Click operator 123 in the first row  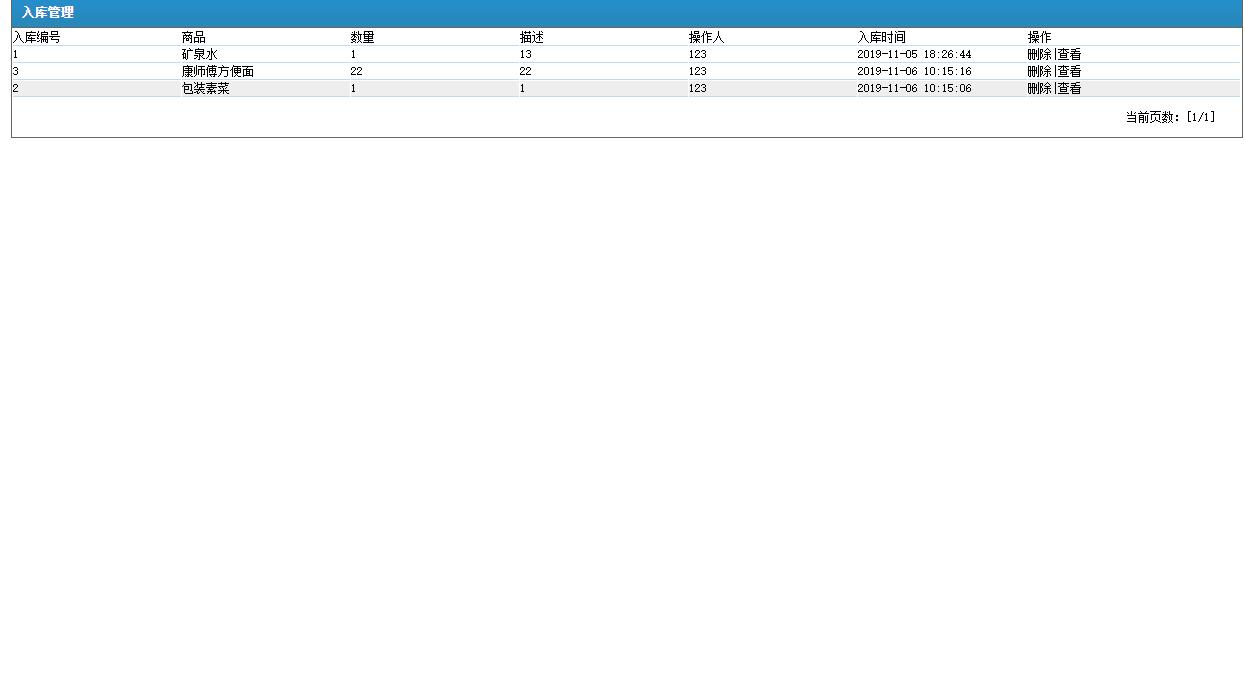[697, 54]
